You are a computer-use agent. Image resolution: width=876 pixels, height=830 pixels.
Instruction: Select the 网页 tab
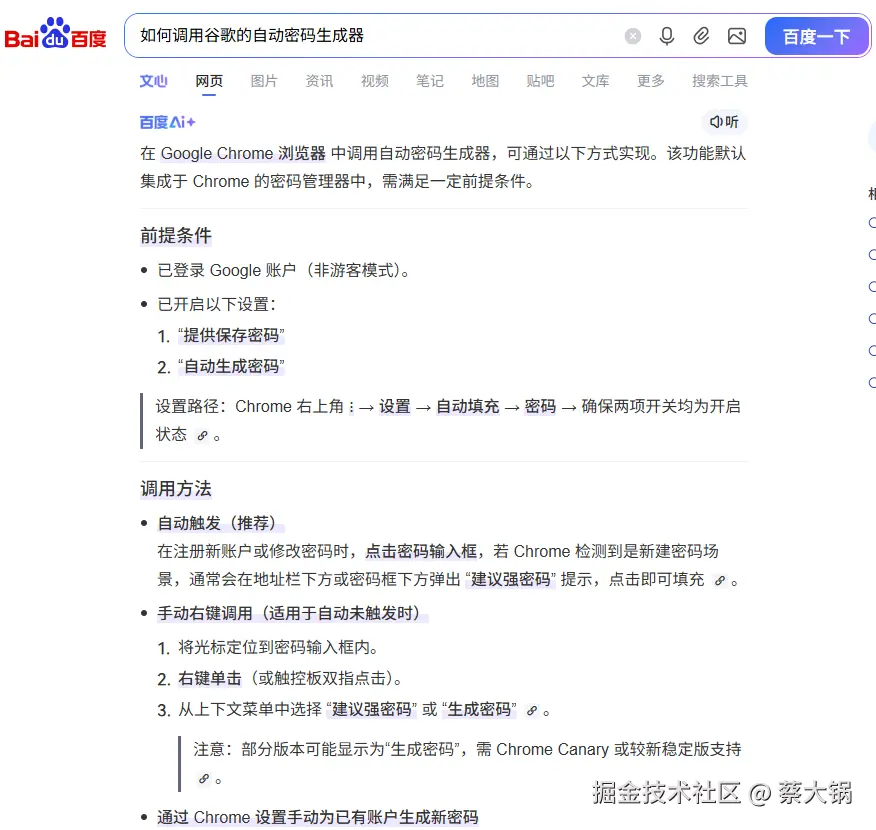pyautogui.click(x=209, y=81)
